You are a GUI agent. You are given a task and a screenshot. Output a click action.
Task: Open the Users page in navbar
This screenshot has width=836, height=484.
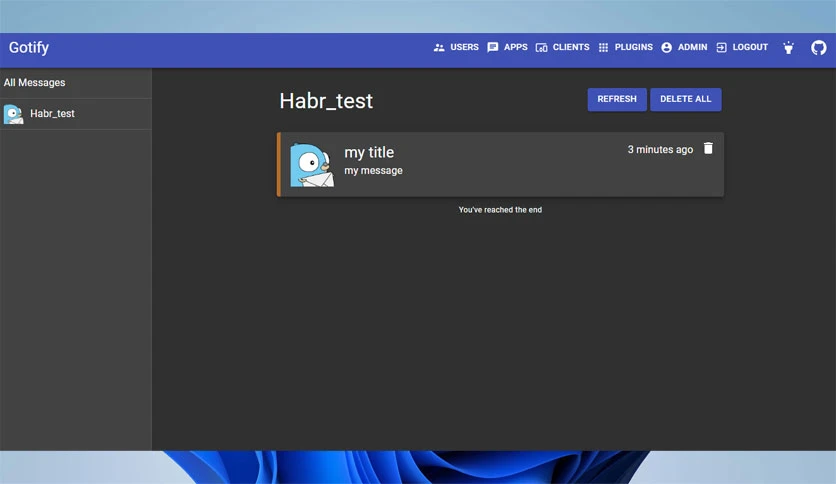[x=456, y=47]
